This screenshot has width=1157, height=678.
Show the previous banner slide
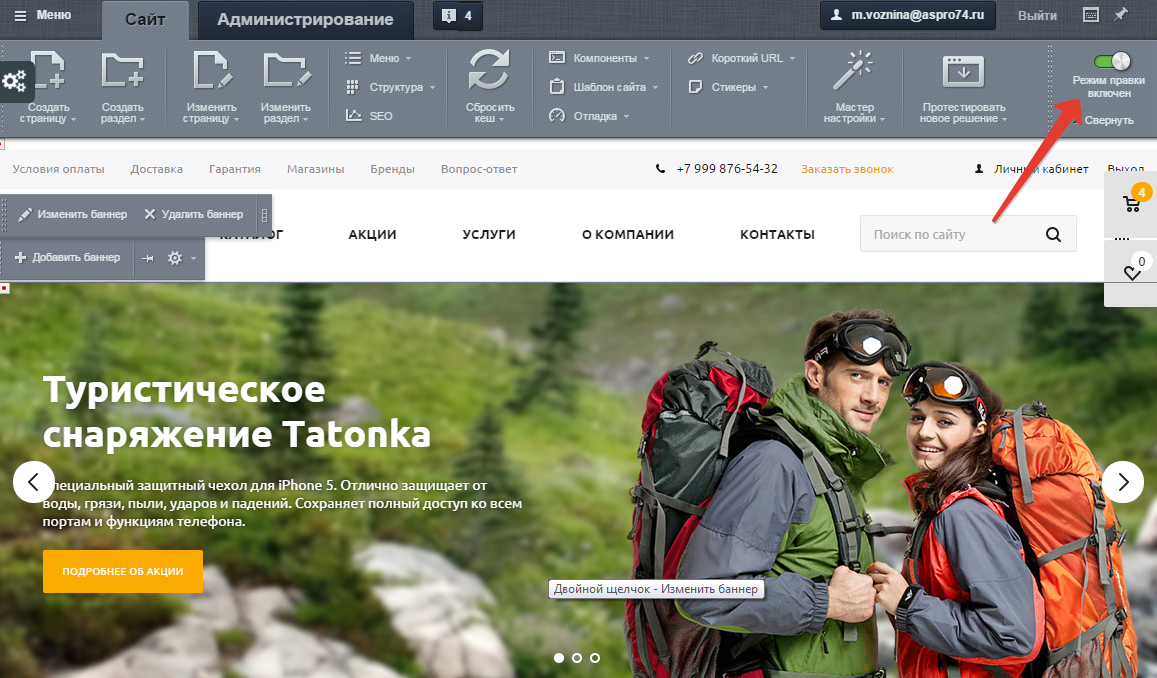pyautogui.click(x=33, y=482)
